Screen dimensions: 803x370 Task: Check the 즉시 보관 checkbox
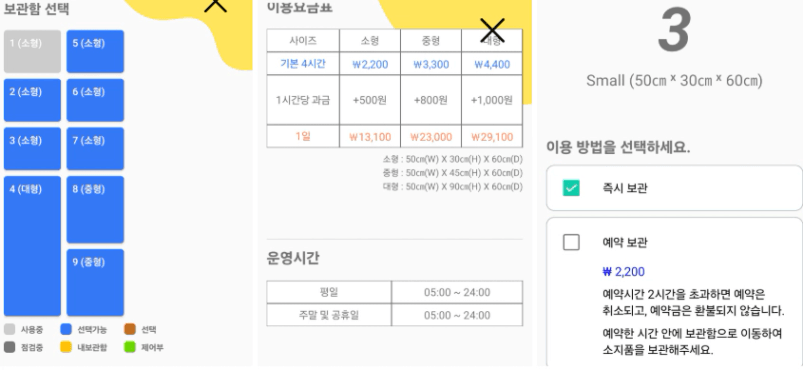[571, 188]
